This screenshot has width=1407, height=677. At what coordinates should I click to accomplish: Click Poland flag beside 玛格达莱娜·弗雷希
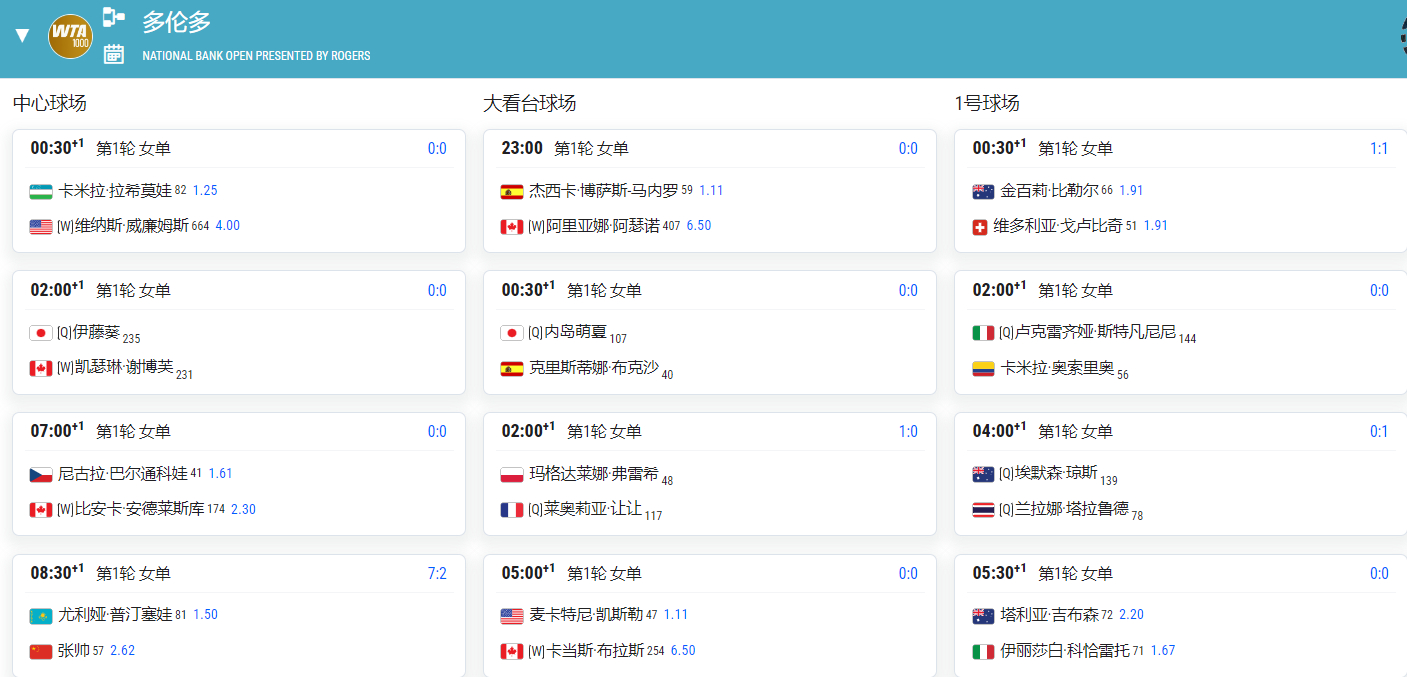coord(512,474)
